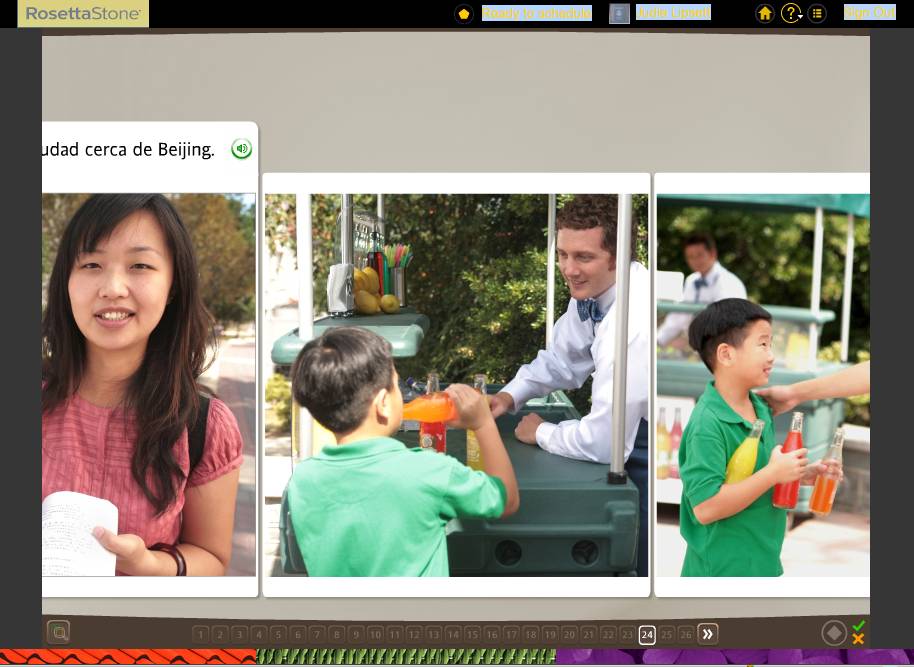
Task: Play the audio for the Beijing sentence
Action: (x=241, y=149)
